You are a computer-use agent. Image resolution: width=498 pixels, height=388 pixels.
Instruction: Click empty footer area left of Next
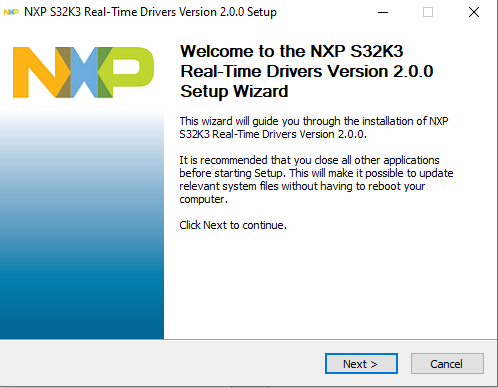click(x=160, y=363)
